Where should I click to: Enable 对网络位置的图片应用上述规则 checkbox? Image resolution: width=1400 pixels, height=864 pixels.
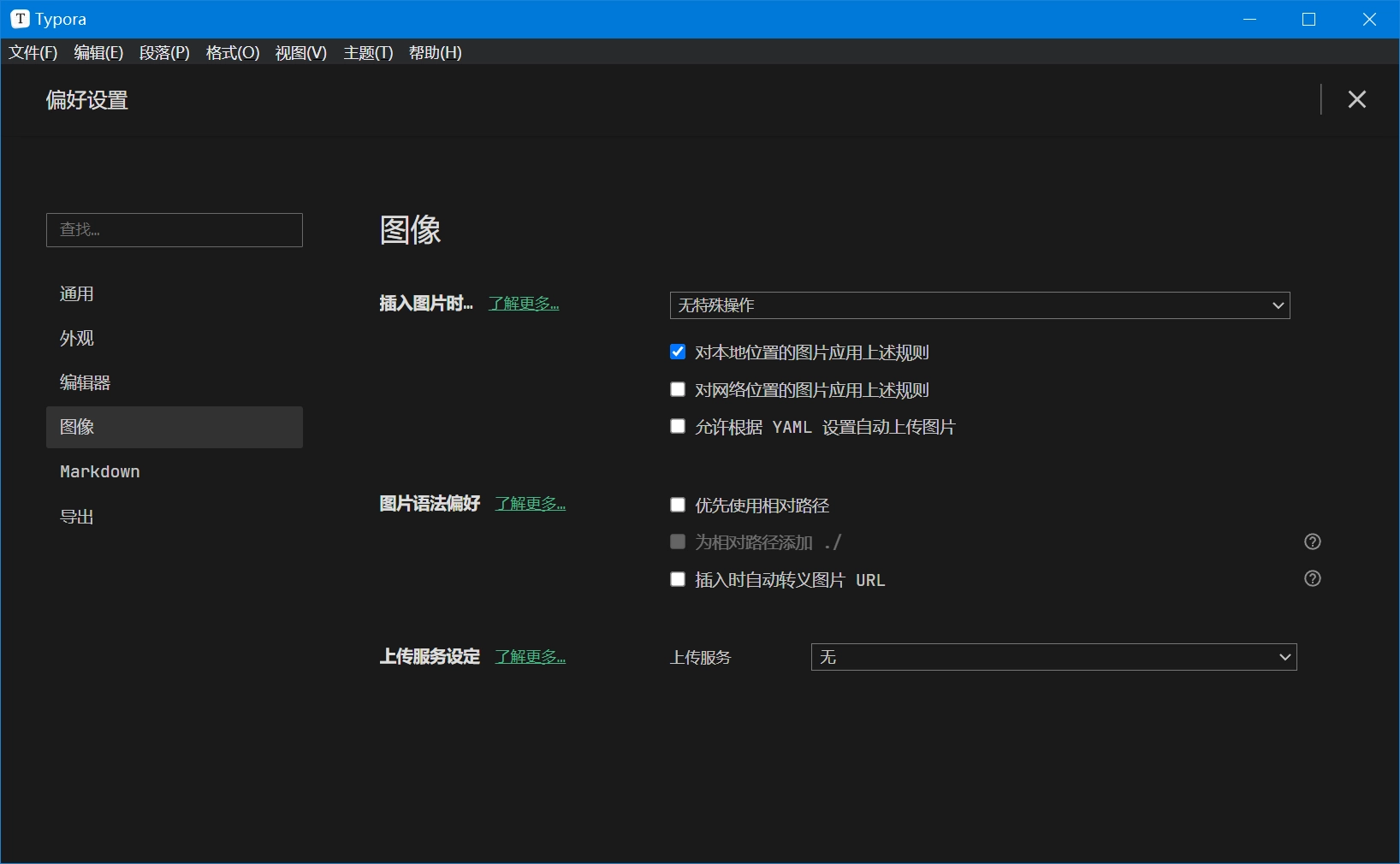[x=678, y=389]
